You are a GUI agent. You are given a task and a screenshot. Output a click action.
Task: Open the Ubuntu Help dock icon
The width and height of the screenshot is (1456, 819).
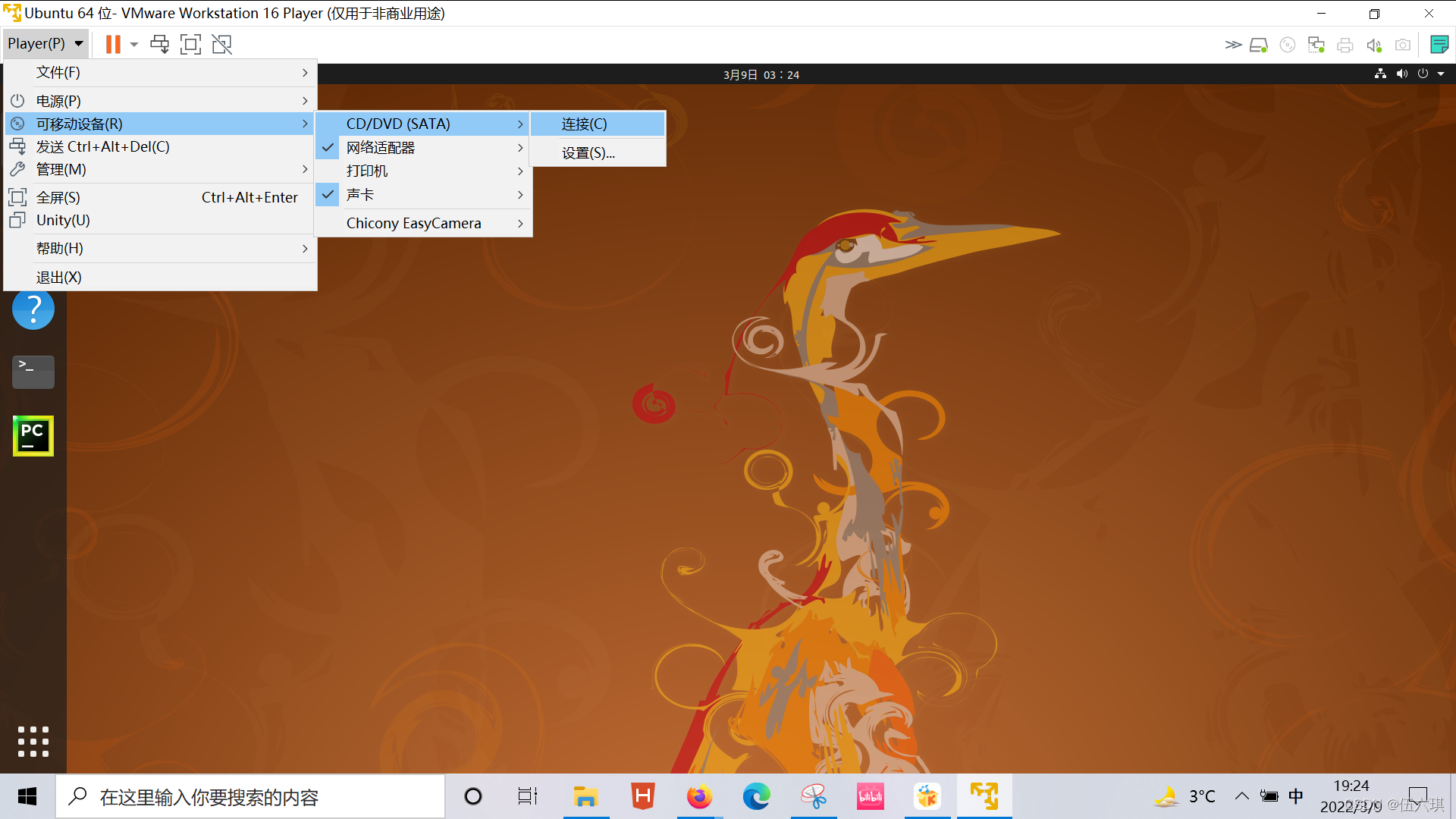[x=33, y=309]
